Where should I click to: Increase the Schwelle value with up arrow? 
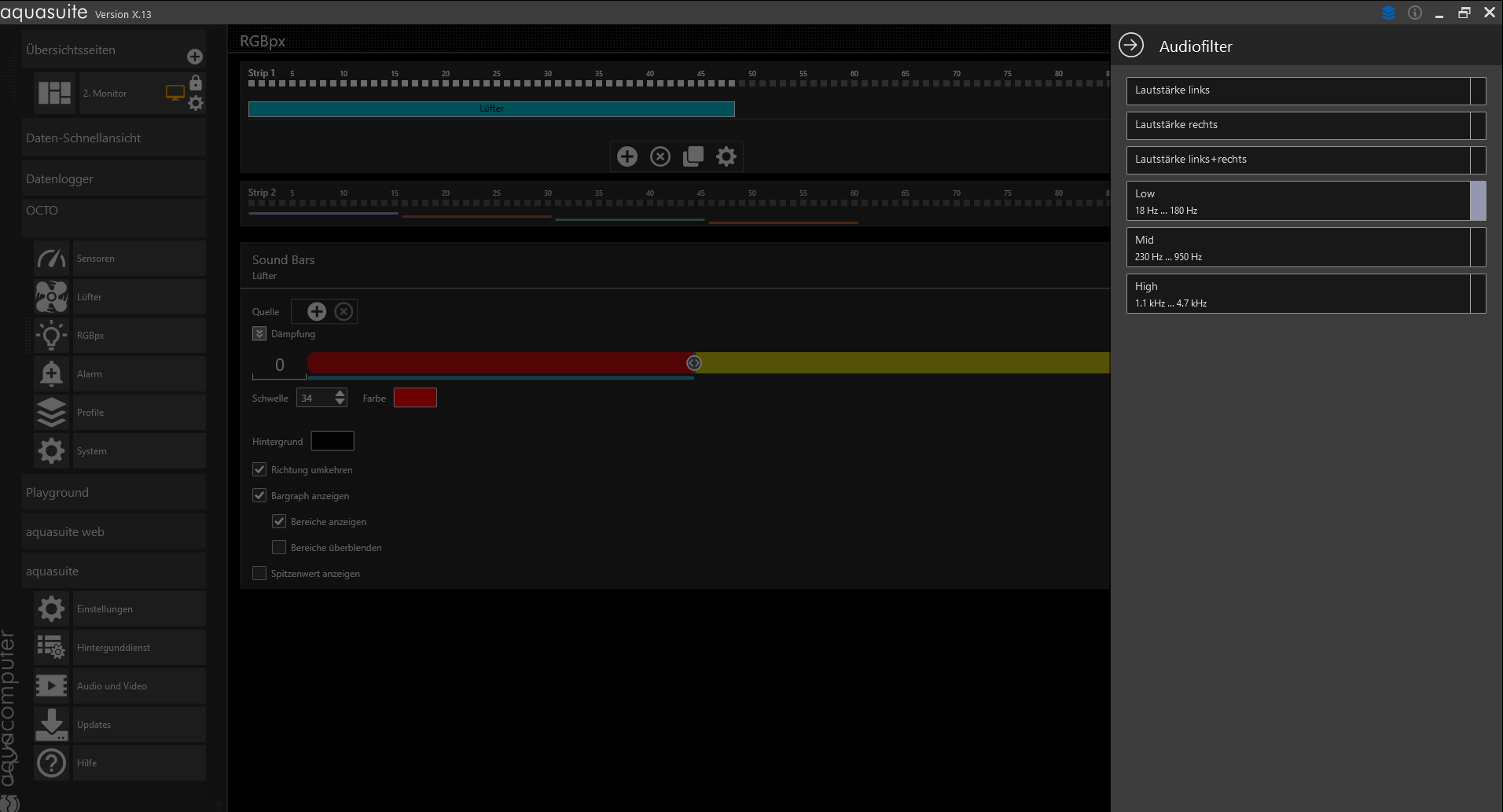[x=340, y=393]
